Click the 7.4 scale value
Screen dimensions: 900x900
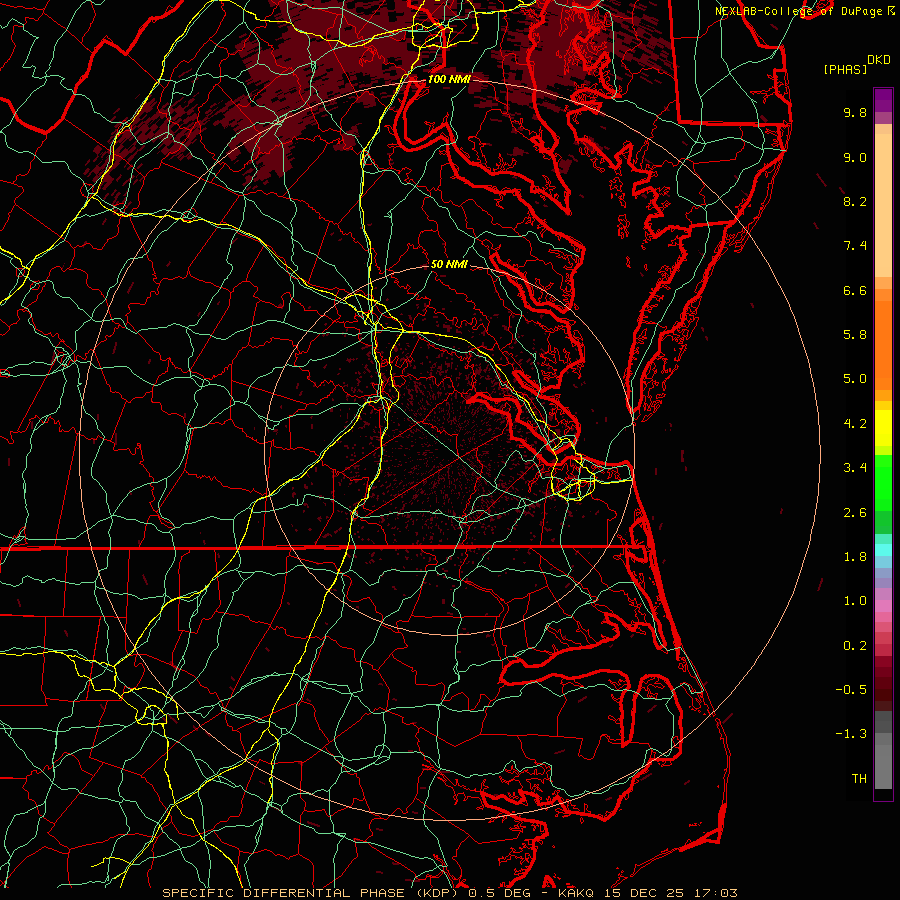[855, 246]
